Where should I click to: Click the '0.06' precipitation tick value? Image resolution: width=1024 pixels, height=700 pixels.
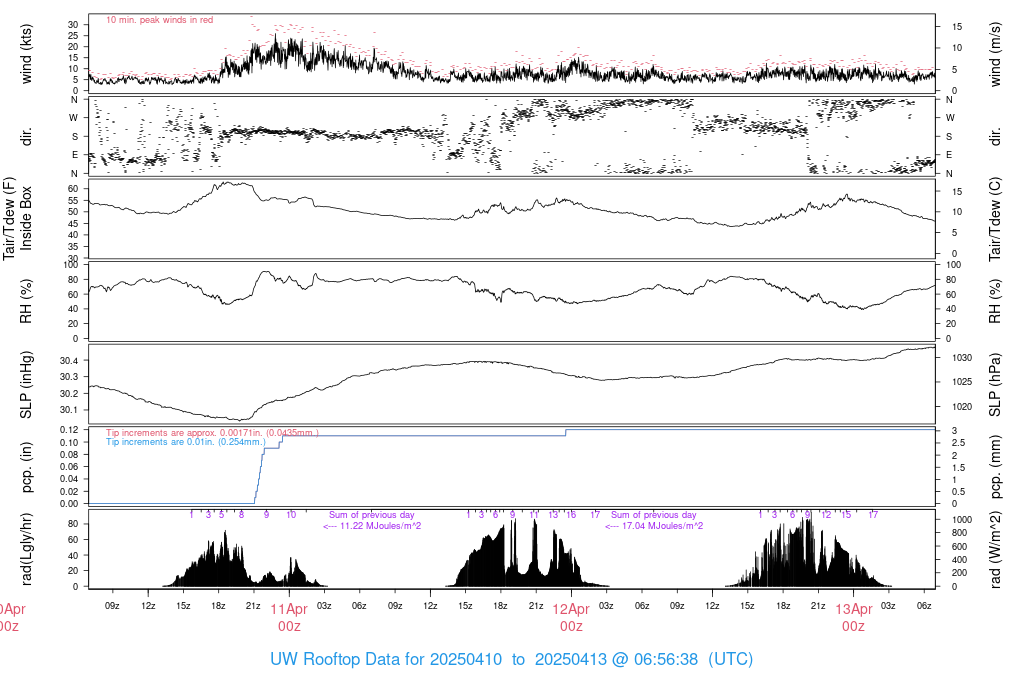[x=69, y=466]
